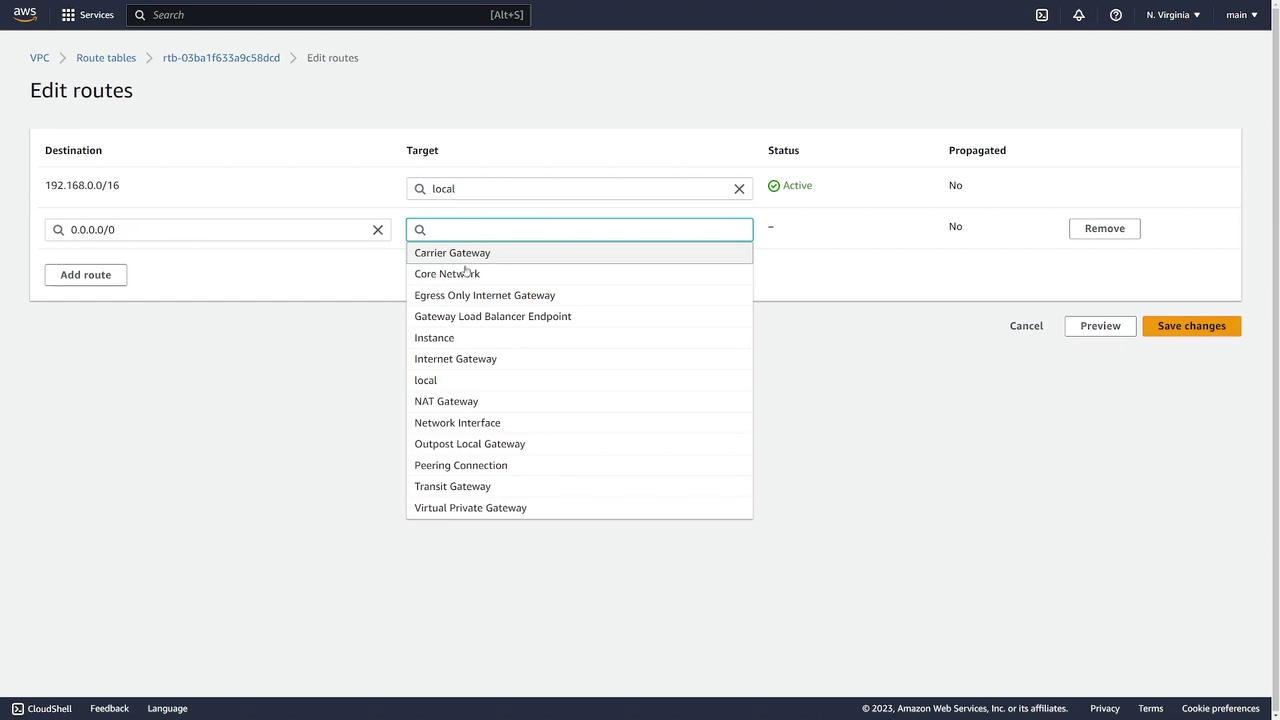Focus the AWS top search box
Screen dimensions: 1280x720
coord(320,15)
